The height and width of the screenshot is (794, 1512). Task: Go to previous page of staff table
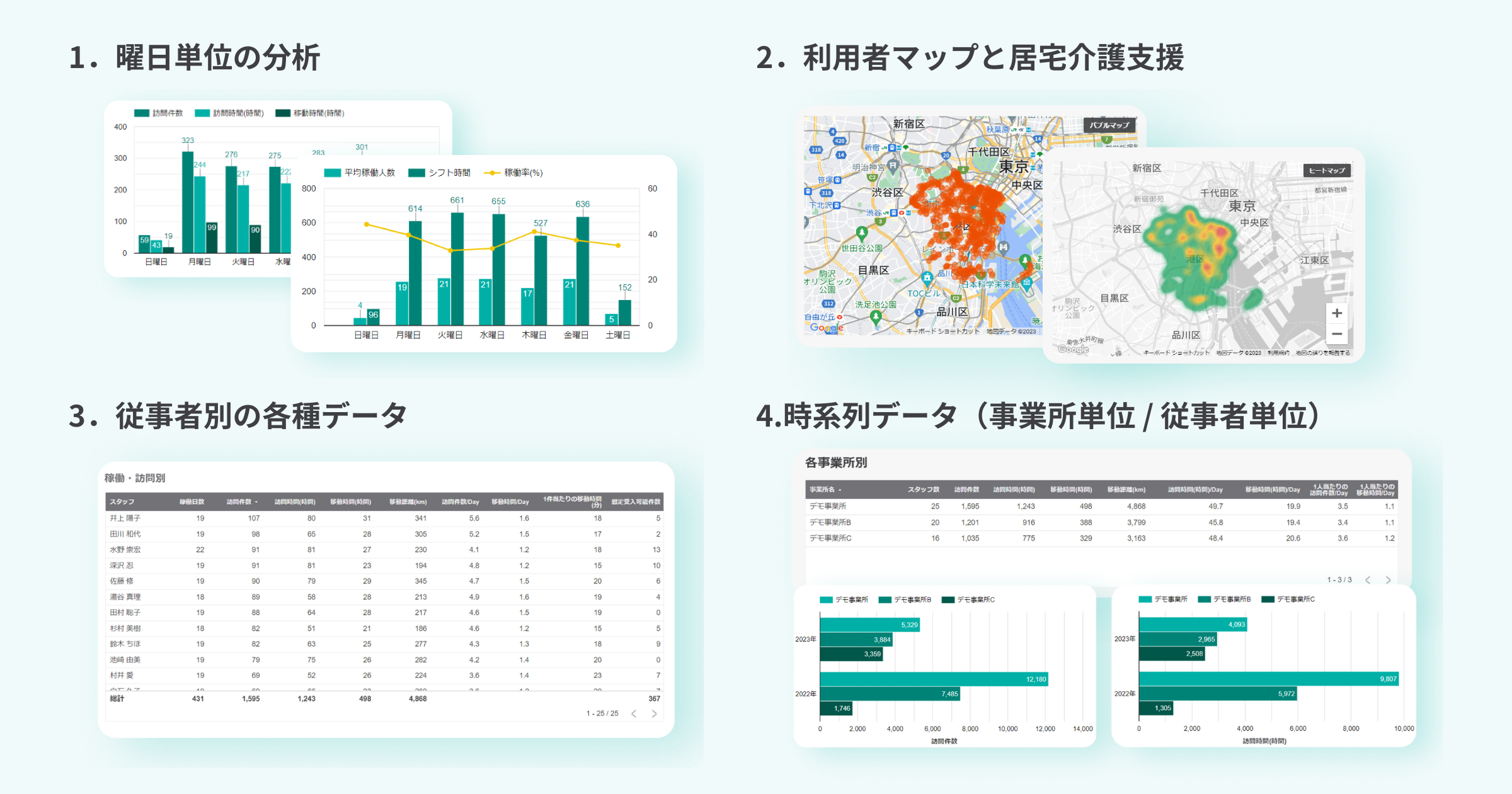(634, 713)
